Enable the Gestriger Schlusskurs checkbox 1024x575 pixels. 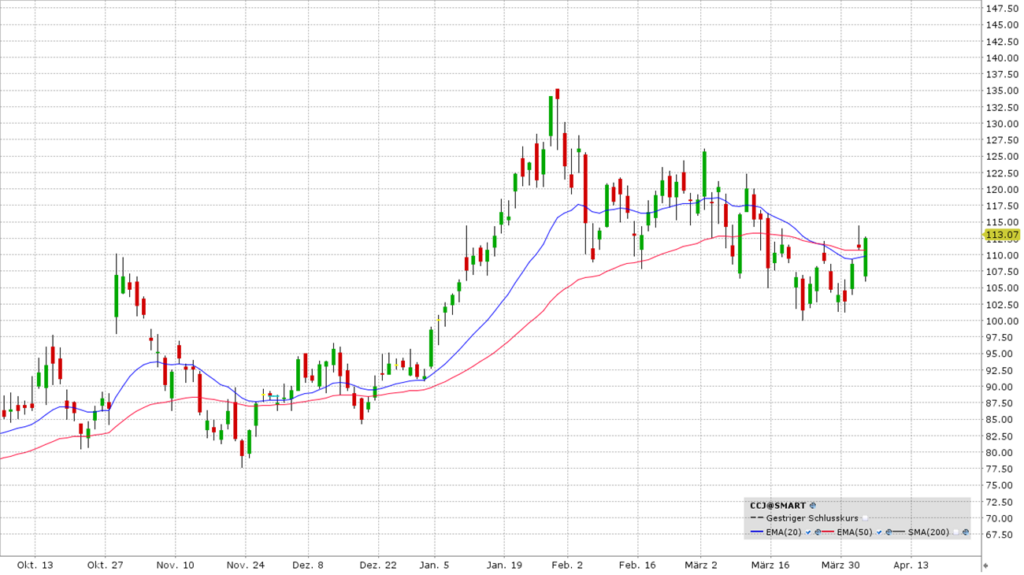pyautogui.click(x=865, y=518)
